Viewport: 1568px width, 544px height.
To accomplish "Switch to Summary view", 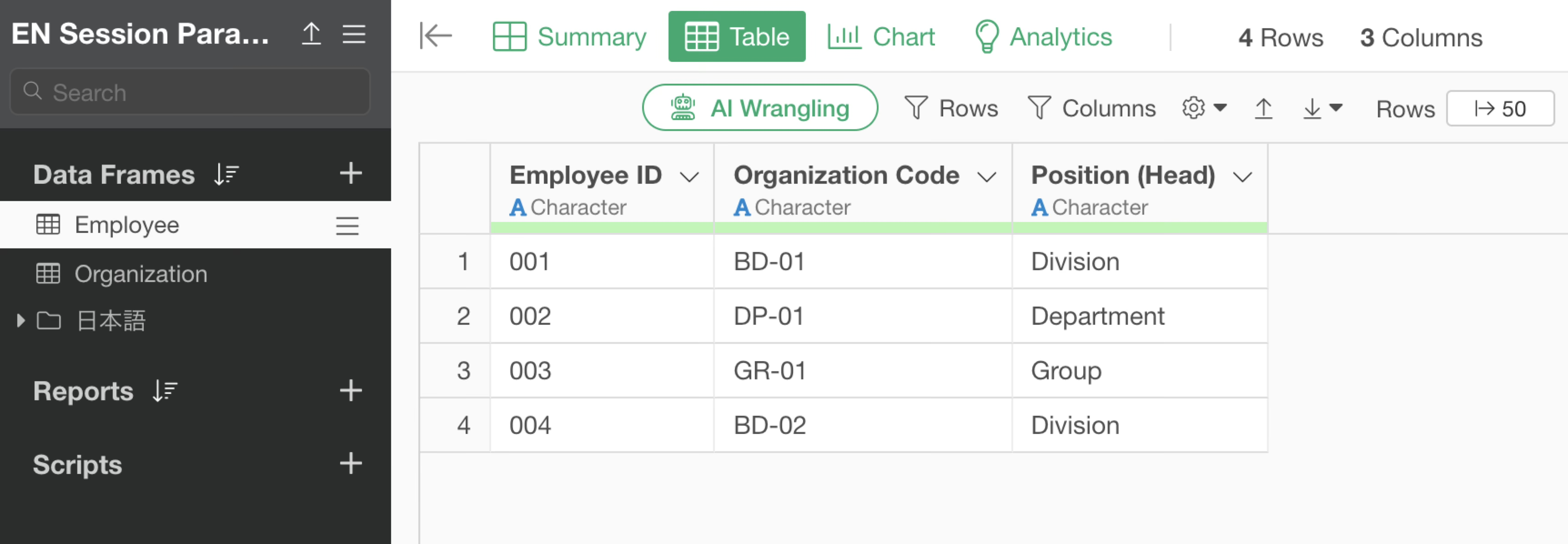I will 569,36.
